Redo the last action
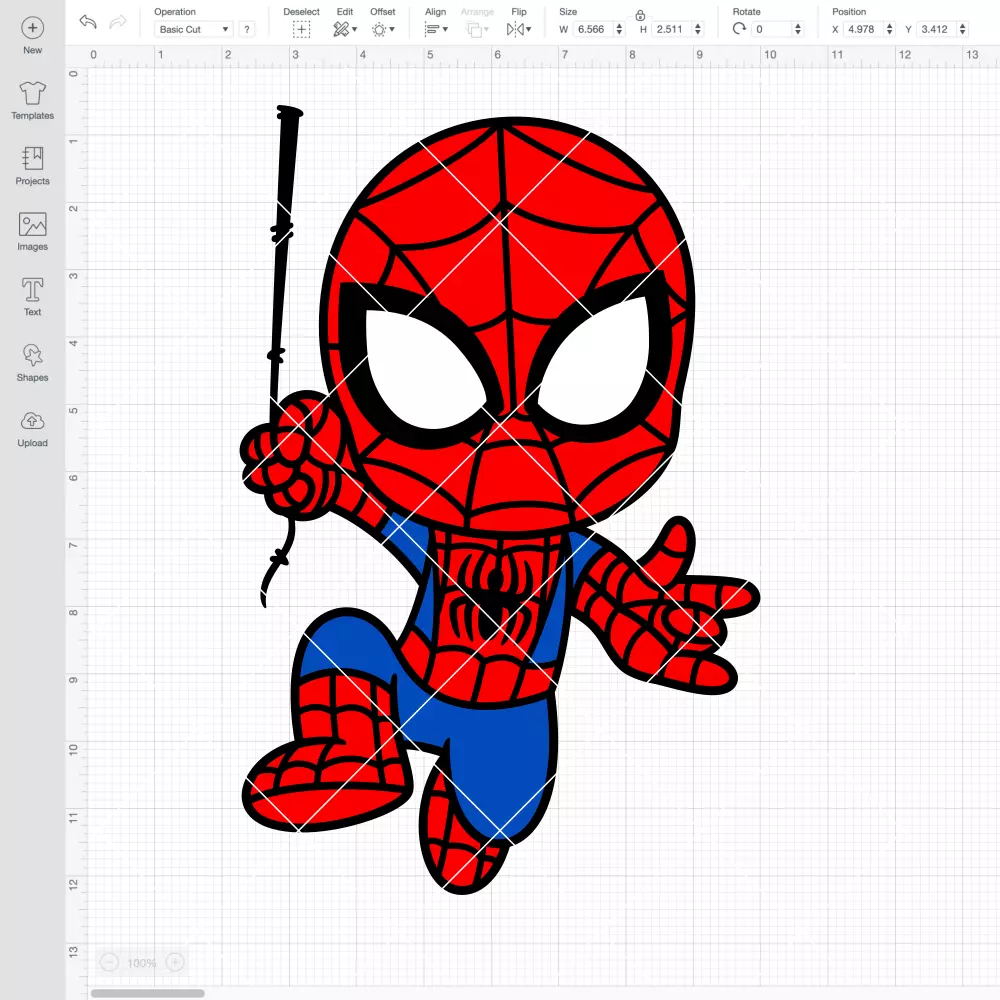This screenshot has width=1000, height=1000. click(x=118, y=22)
